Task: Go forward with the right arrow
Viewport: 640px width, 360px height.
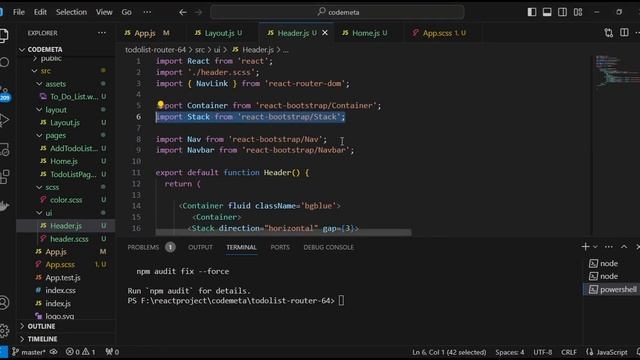Action: click(x=198, y=12)
